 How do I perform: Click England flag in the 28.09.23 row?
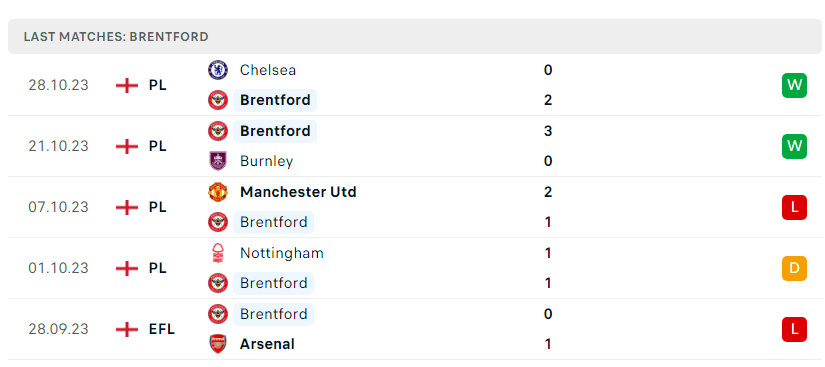click(x=127, y=330)
